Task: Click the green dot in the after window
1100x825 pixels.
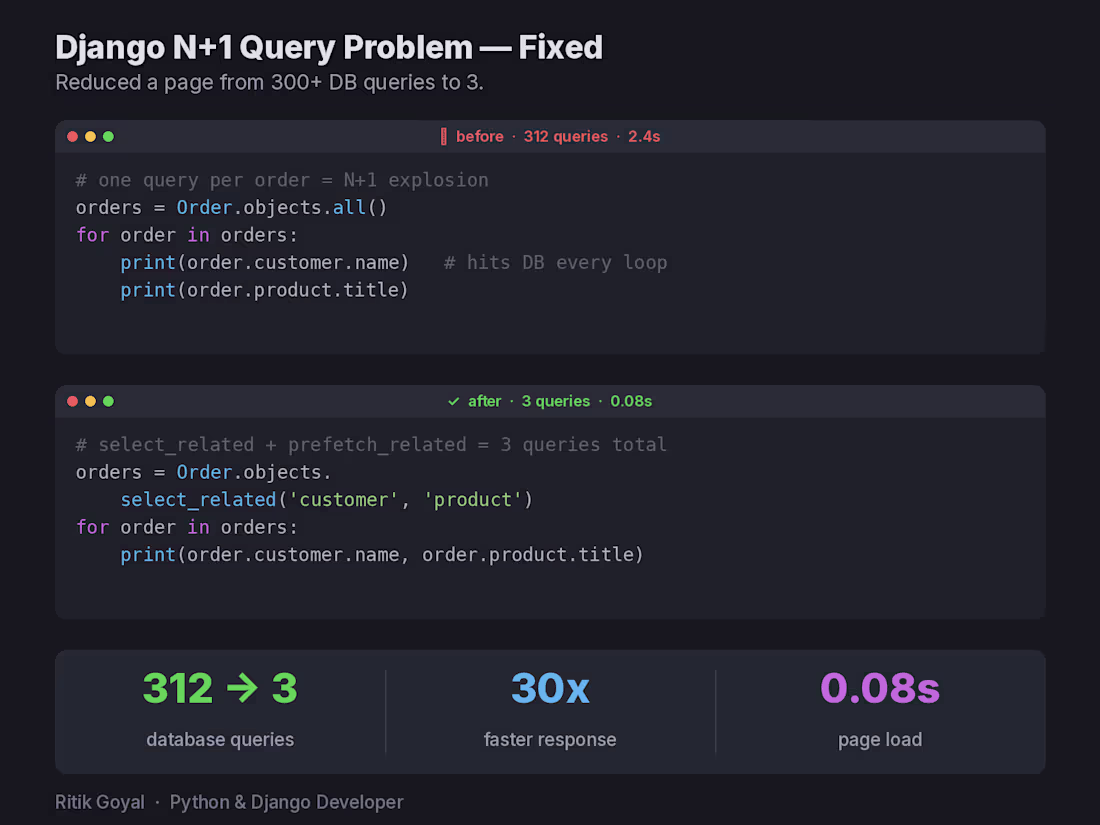Action: pos(108,401)
